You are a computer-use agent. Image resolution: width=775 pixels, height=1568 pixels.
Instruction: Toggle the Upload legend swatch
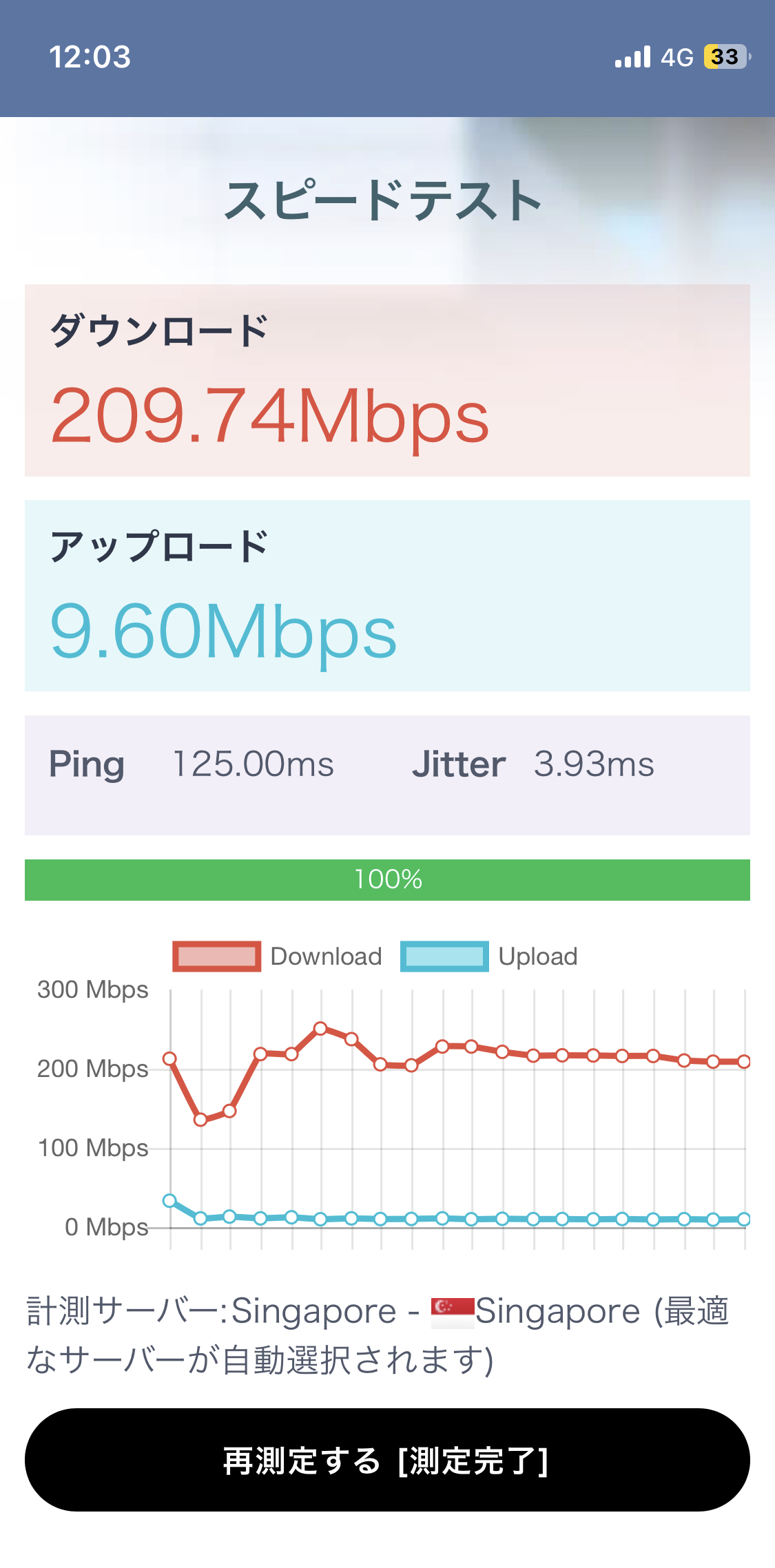444,957
